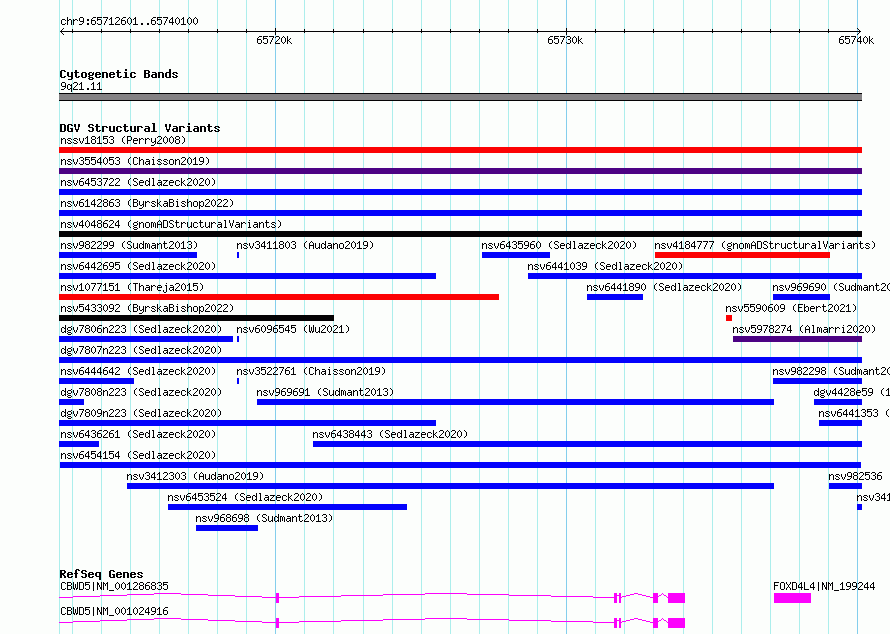
Task: Open the nsv5590609 (Ebert2021) label
Action: (x=791, y=308)
